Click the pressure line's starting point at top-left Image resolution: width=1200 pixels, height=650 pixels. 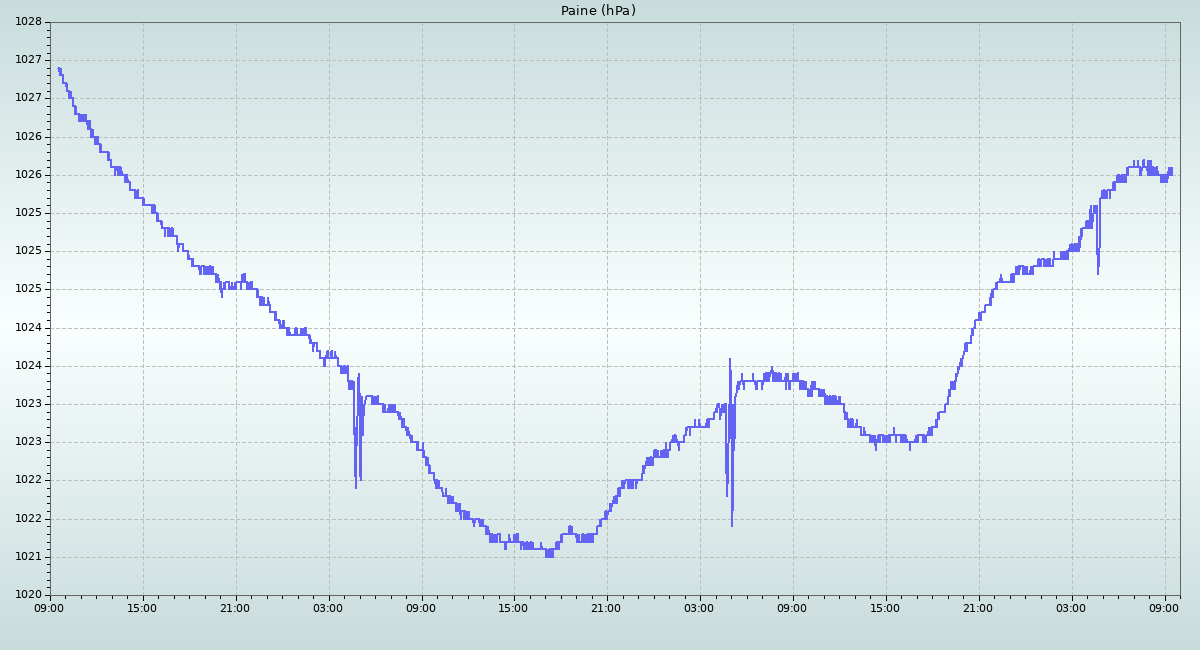(x=59, y=69)
